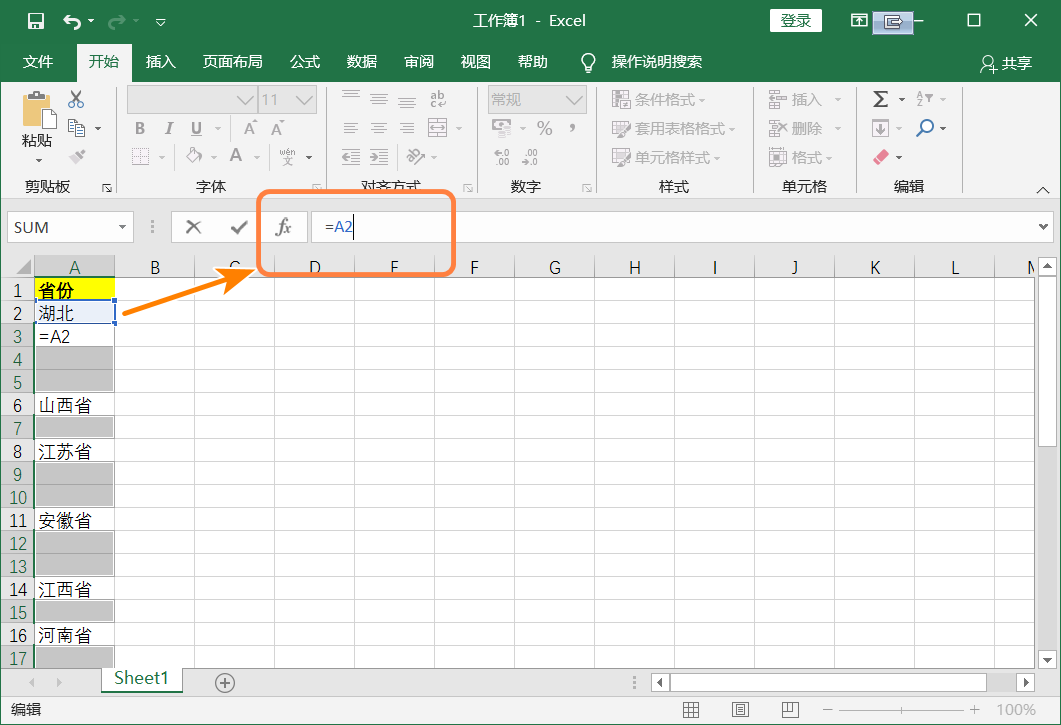Click the Font Color A icon
Screen dimensions: 1061x725
(235, 156)
